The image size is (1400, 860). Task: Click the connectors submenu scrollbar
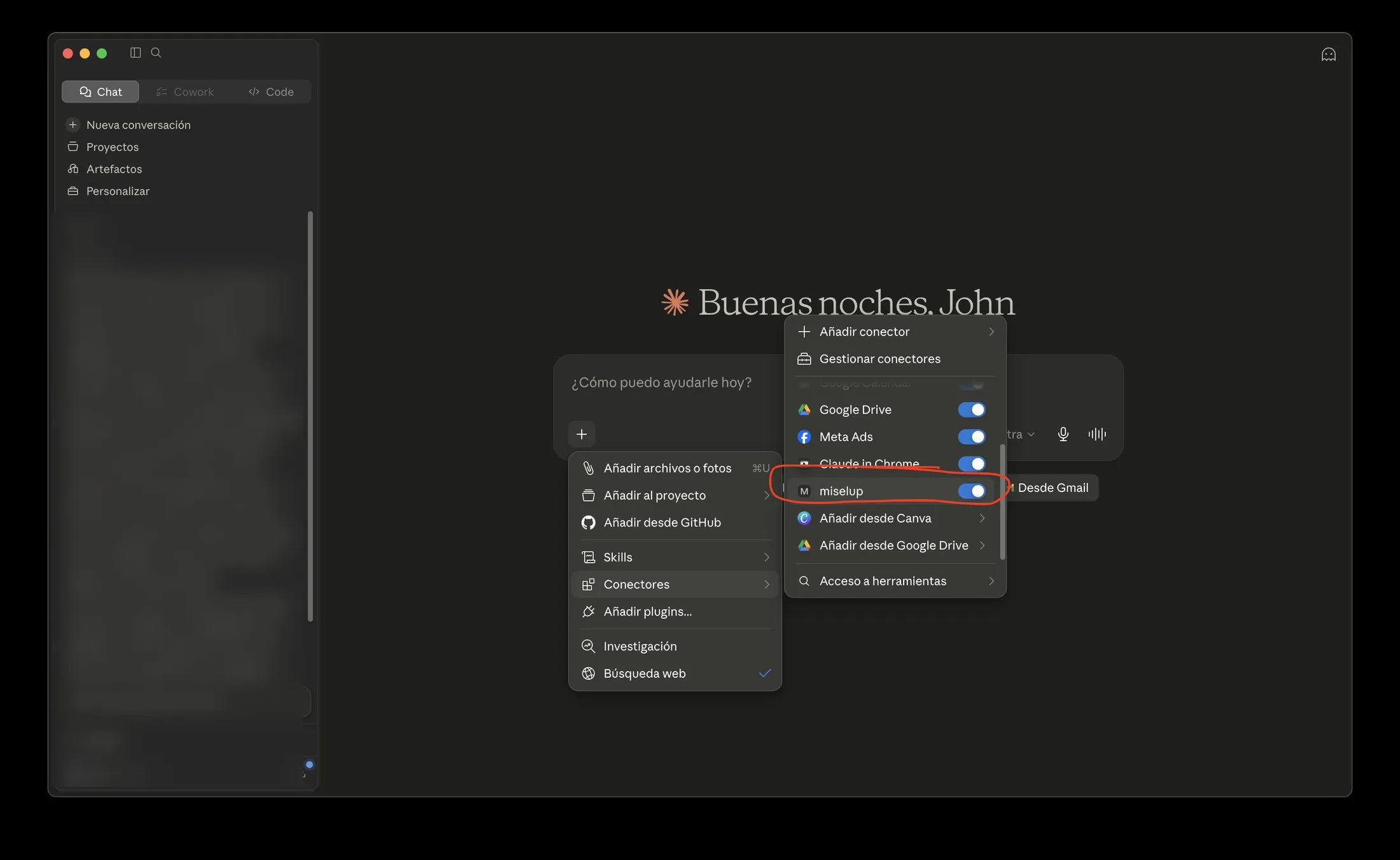click(1003, 502)
